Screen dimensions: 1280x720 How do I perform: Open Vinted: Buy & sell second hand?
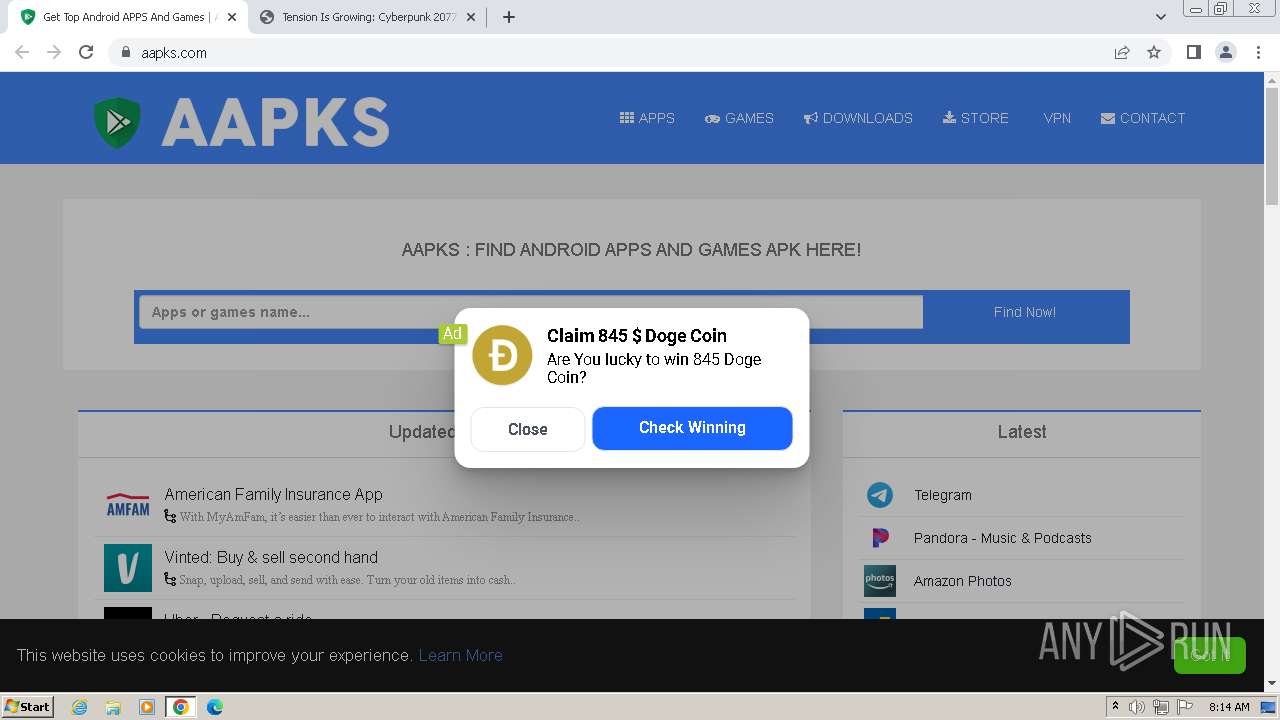pyautogui.click(x=271, y=557)
